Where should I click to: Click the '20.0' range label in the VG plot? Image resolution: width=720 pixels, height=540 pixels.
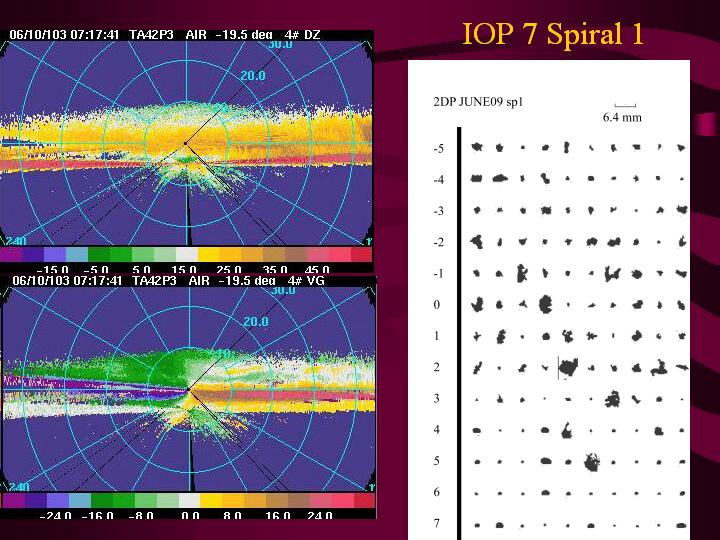256,321
